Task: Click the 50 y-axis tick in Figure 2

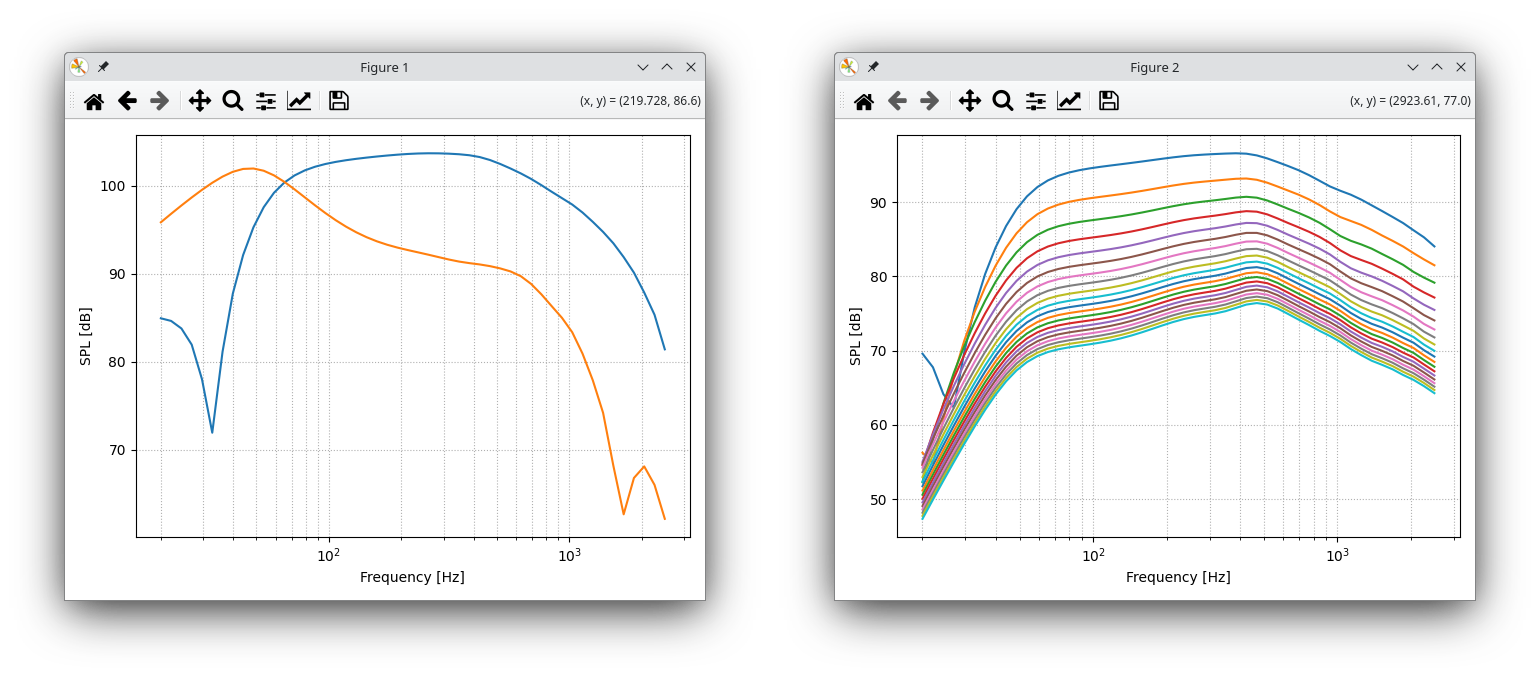Action: (880, 500)
